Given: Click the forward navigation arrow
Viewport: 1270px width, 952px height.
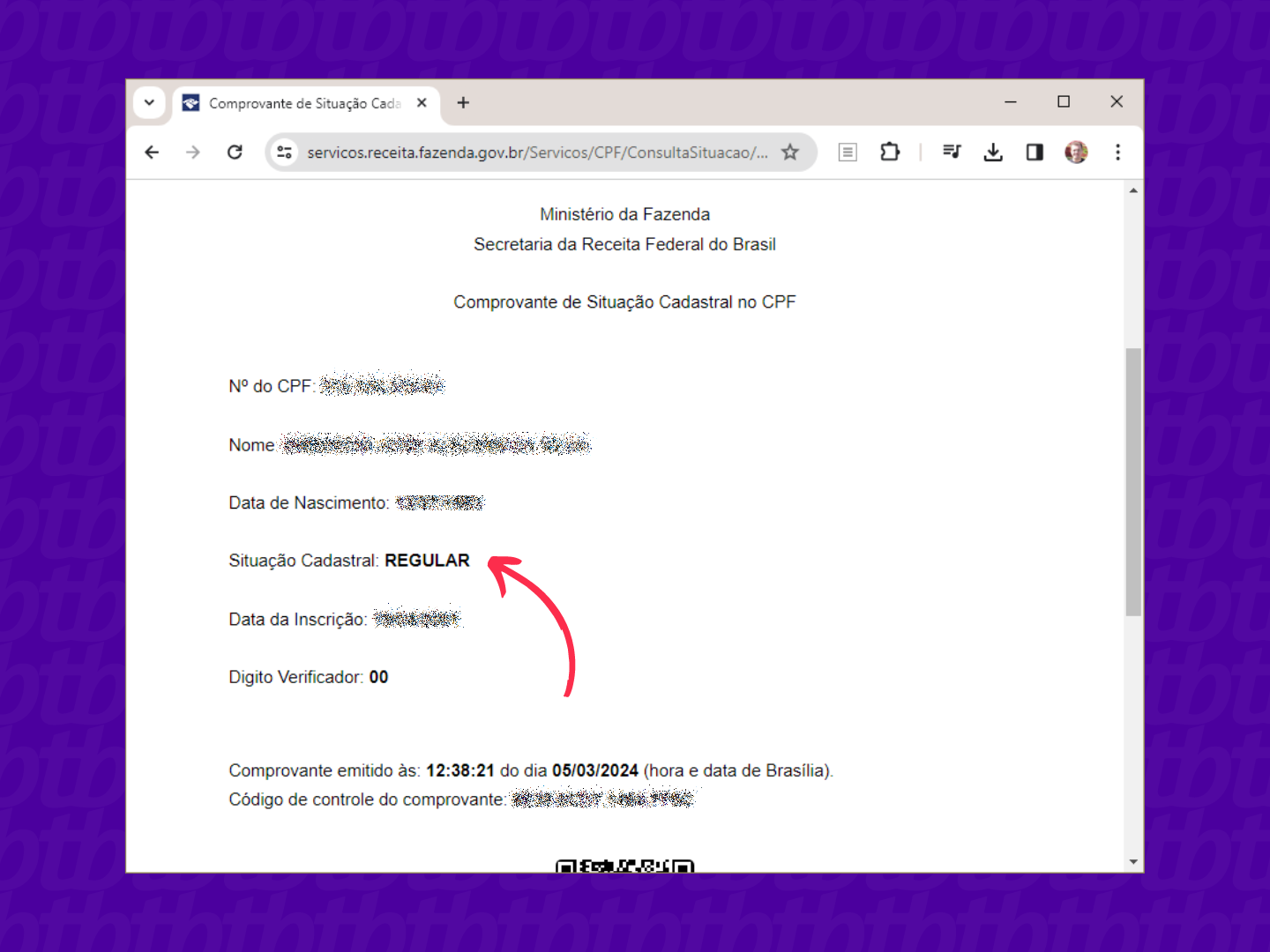Looking at the screenshot, I should coord(193,152).
